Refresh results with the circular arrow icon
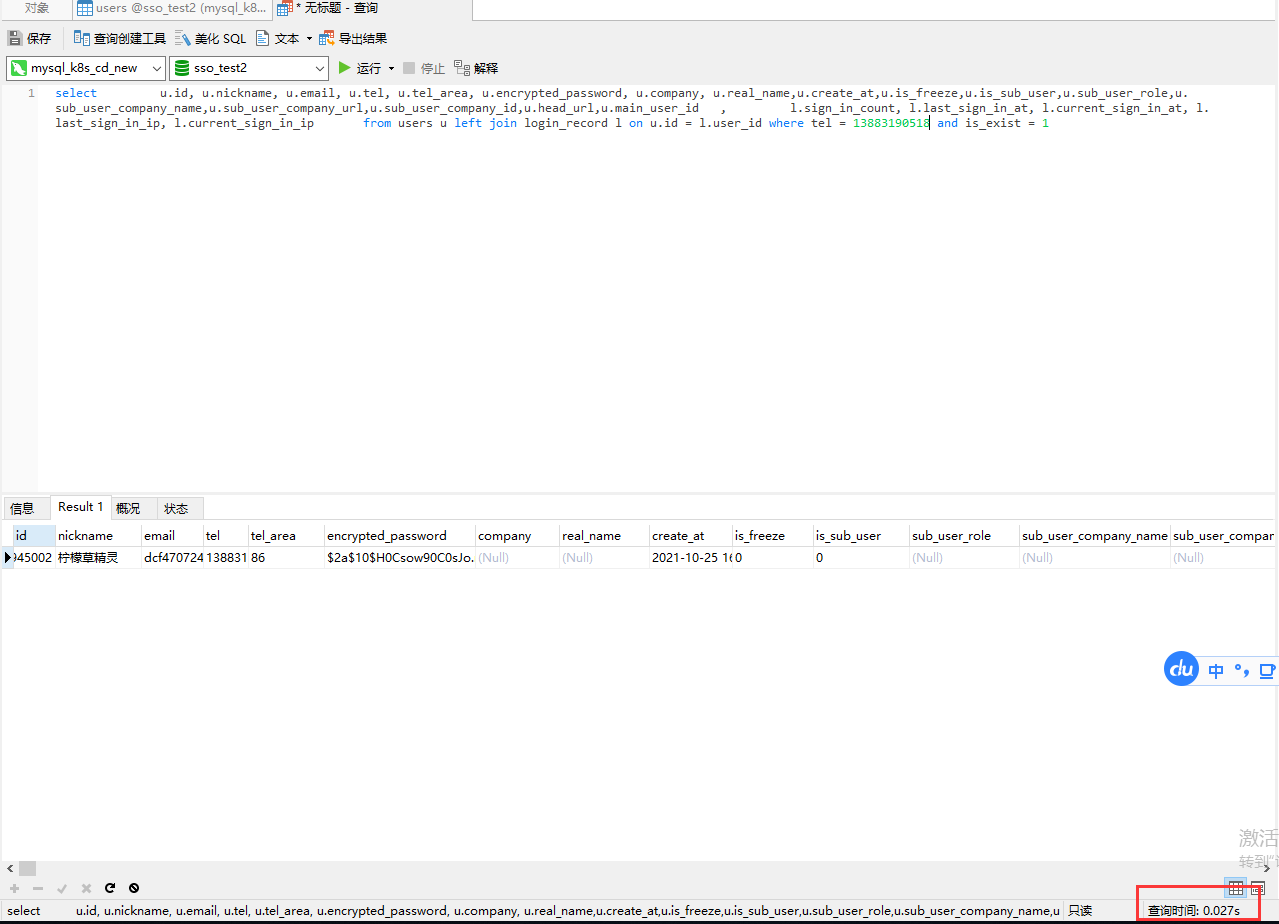This screenshot has width=1279, height=924. click(110, 888)
